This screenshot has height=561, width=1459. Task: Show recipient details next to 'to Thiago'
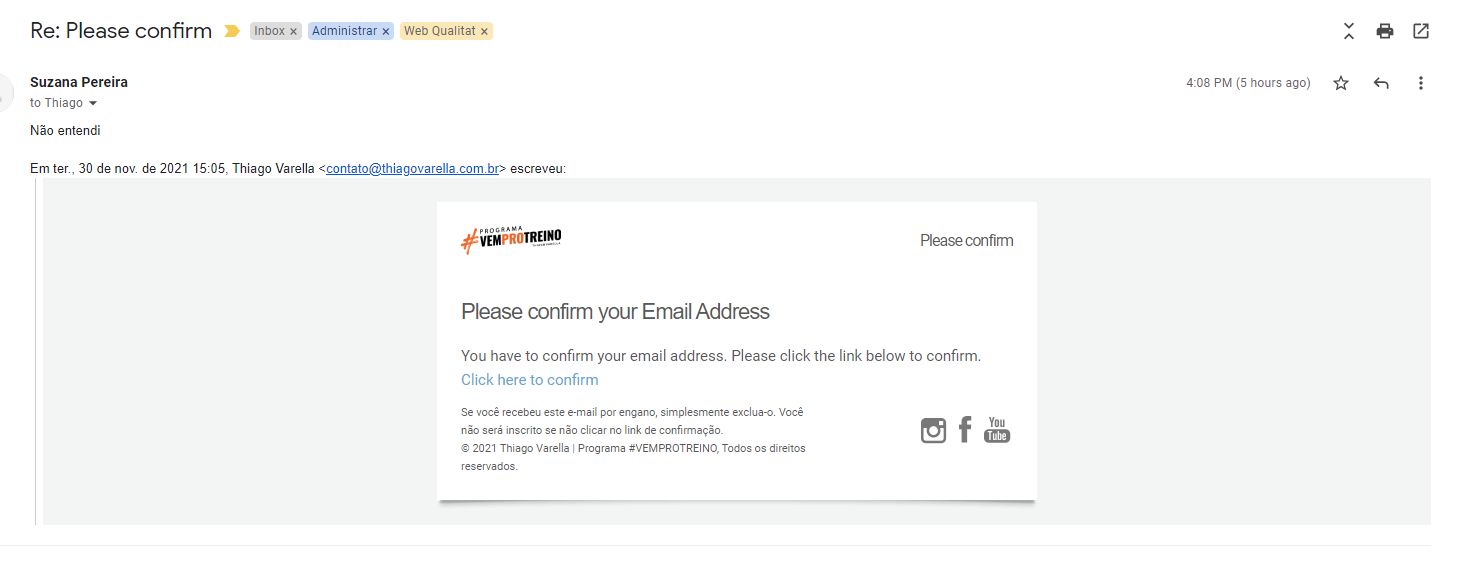pyautogui.click(x=93, y=104)
